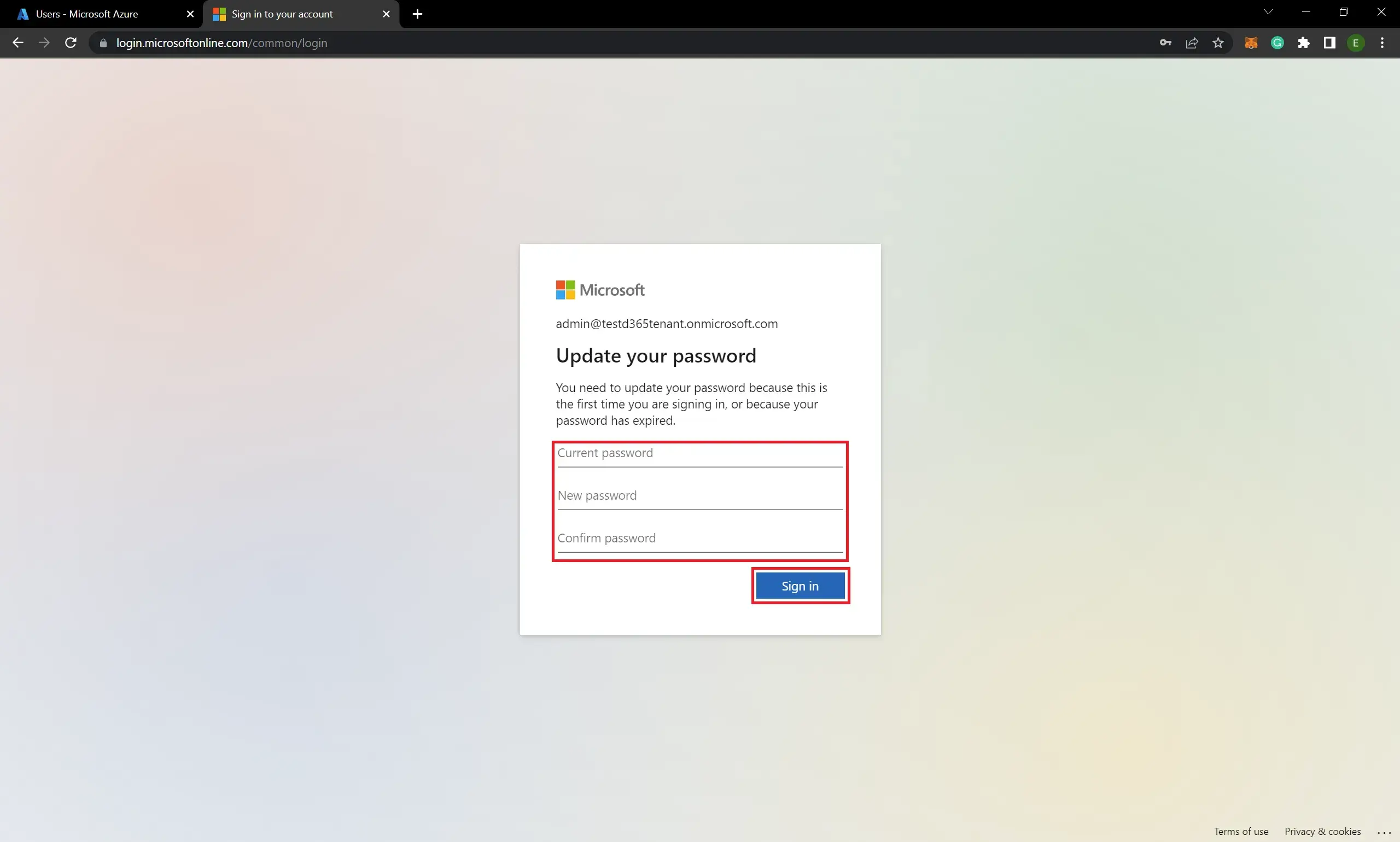The height and width of the screenshot is (842, 1400).
Task: View site info via the lock icon
Action: coord(103,43)
